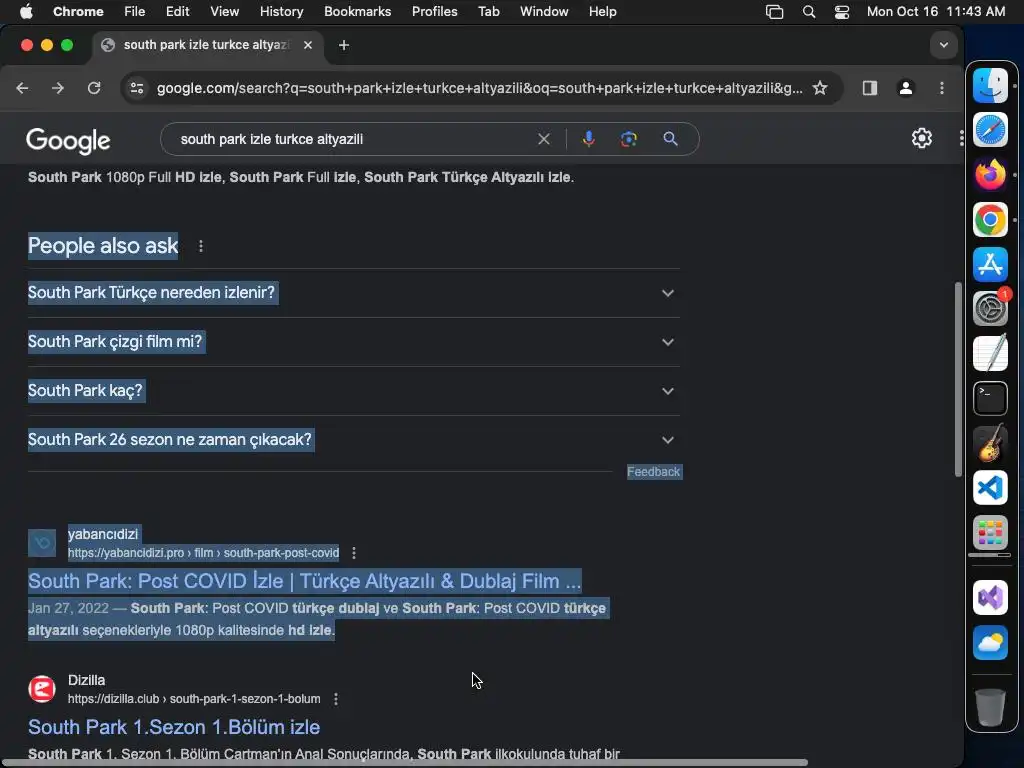Viewport: 1024px width, 768px height.
Task: Click the Feedback link
Action: [x=654, y=472]
